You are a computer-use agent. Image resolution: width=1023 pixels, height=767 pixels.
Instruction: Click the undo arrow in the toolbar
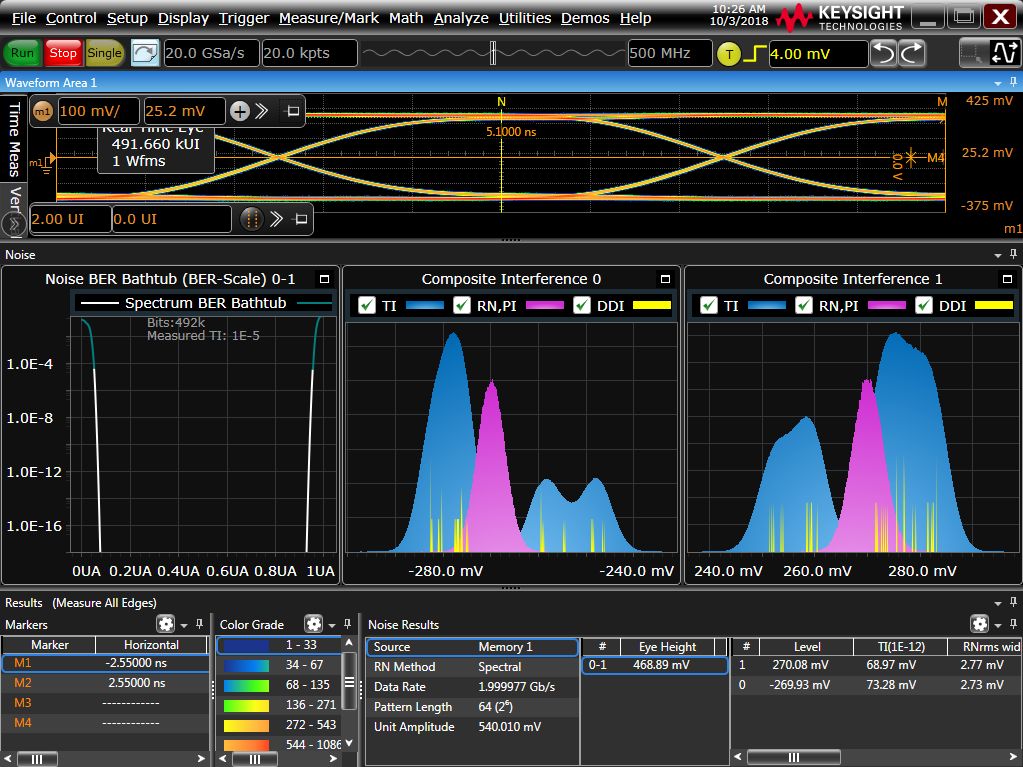click(x=883, y=54)
